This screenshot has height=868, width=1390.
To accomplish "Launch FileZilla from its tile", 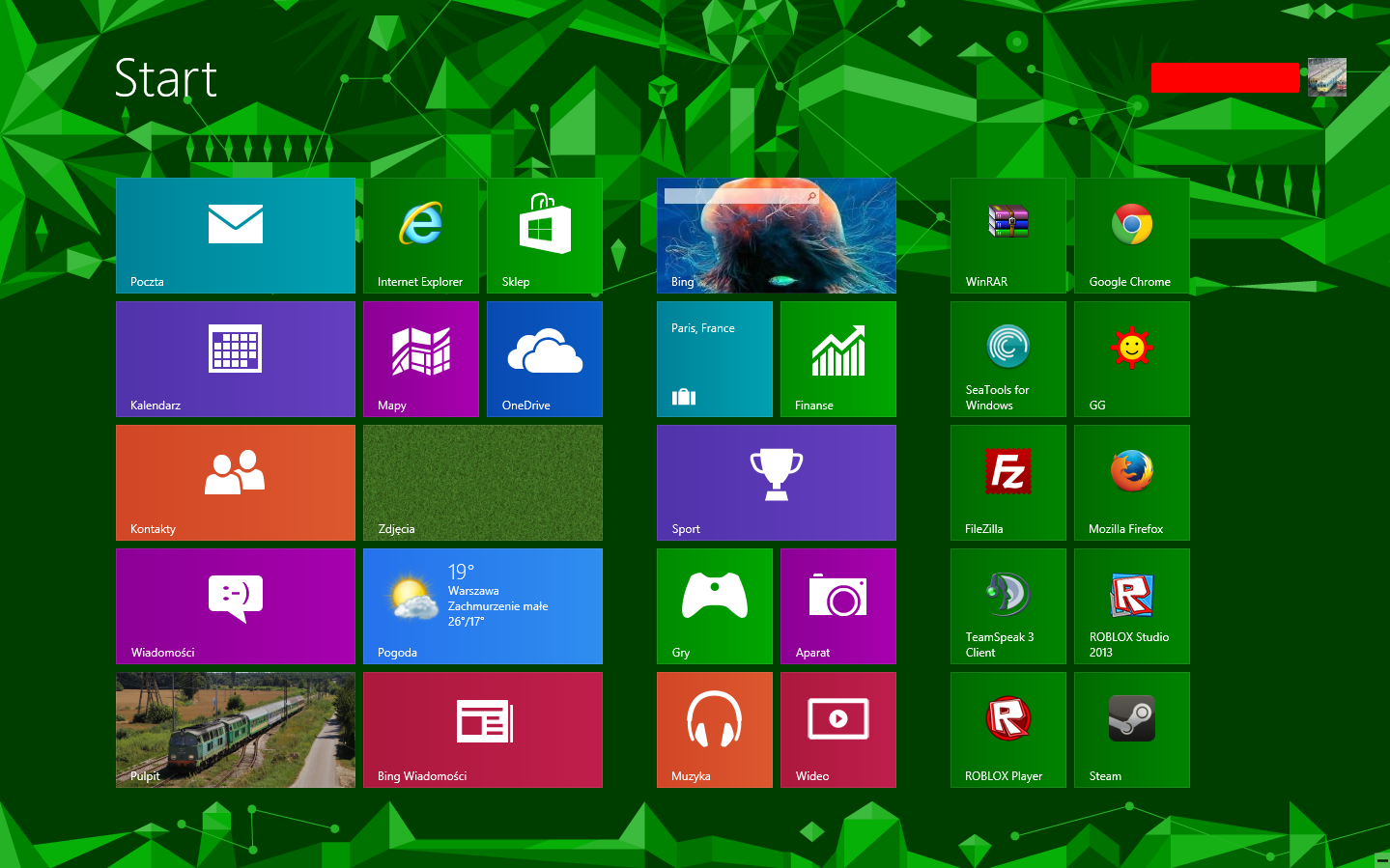I will coord(1008,483).
